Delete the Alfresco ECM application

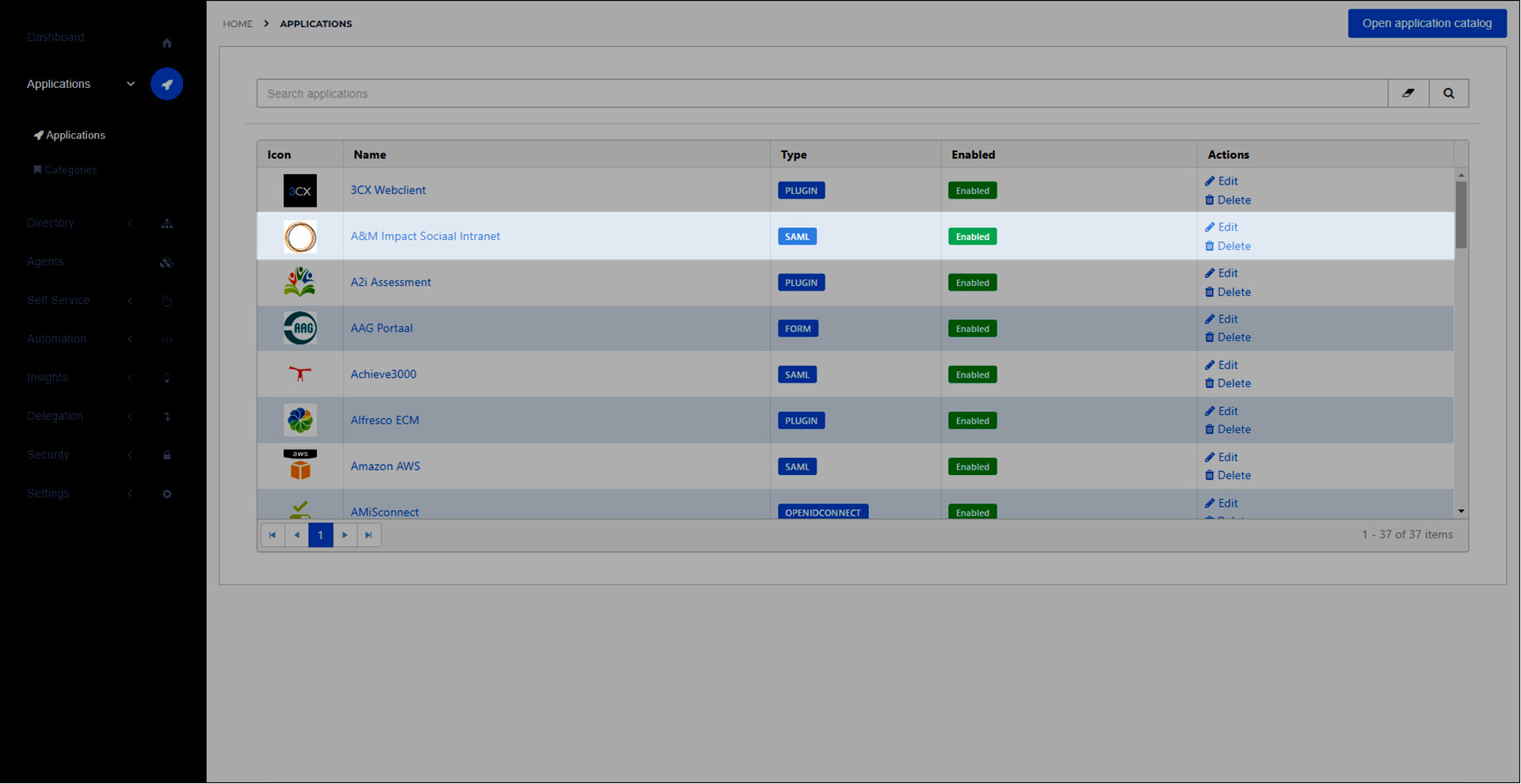tap(1228, 429)
